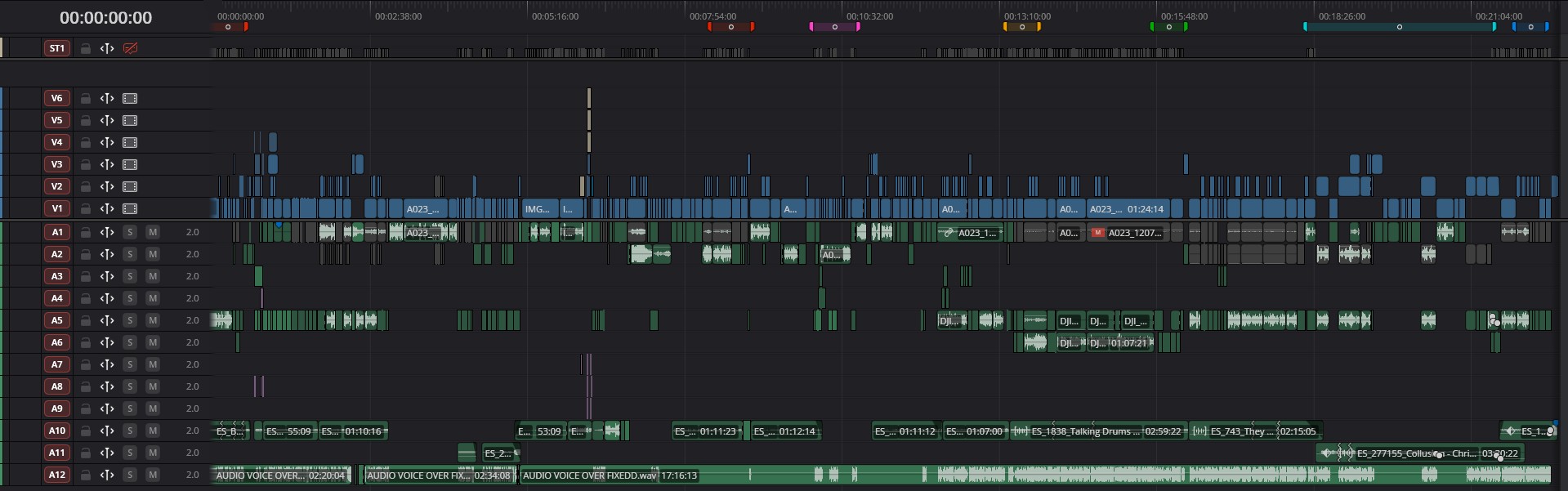Select the blue marker at ruler end
Screen dimensions: 1568x491
point(1530,27)
